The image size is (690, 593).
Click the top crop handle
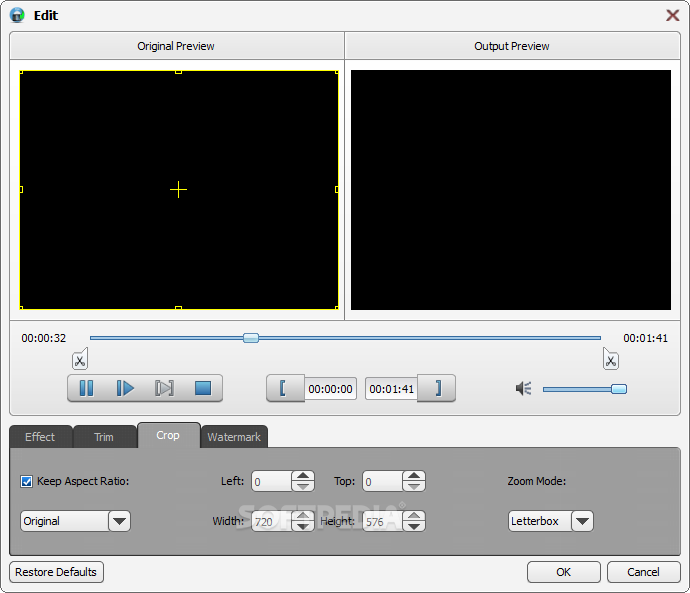coord(178,72)
